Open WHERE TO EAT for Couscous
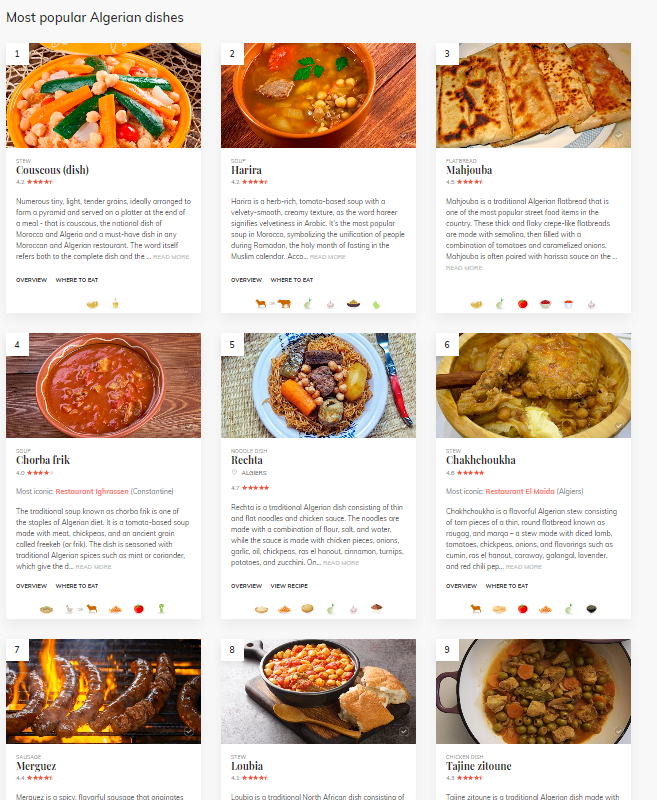Viewport: 657px width, 800px height. pos(77,280)
